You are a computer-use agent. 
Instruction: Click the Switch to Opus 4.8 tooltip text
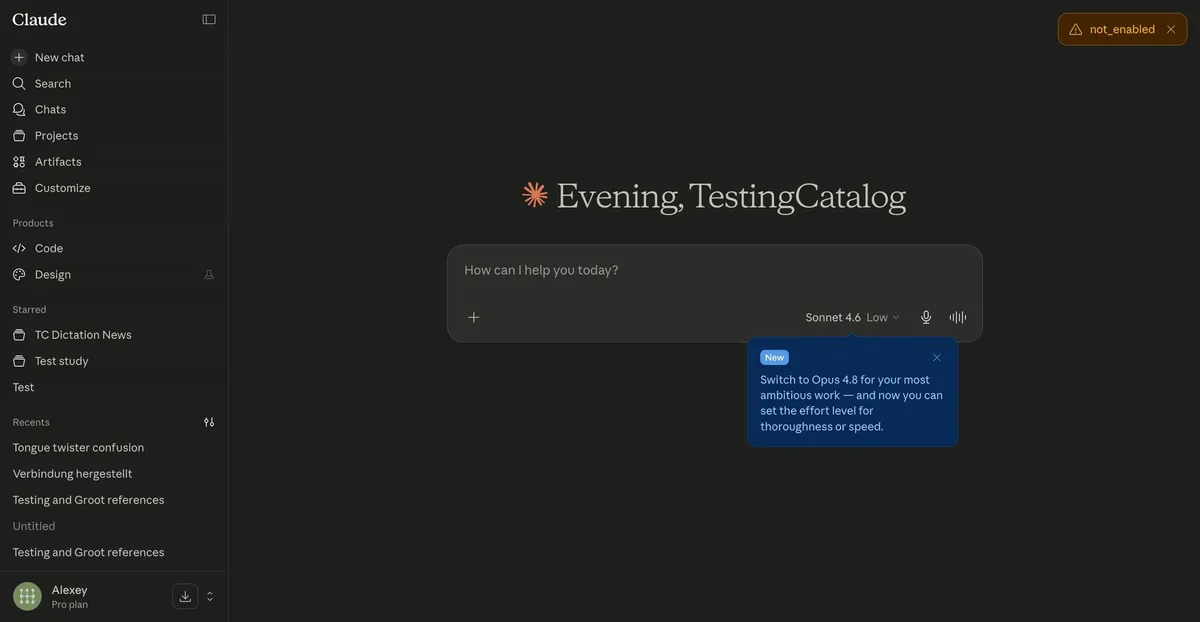click(x=851, y=403)
